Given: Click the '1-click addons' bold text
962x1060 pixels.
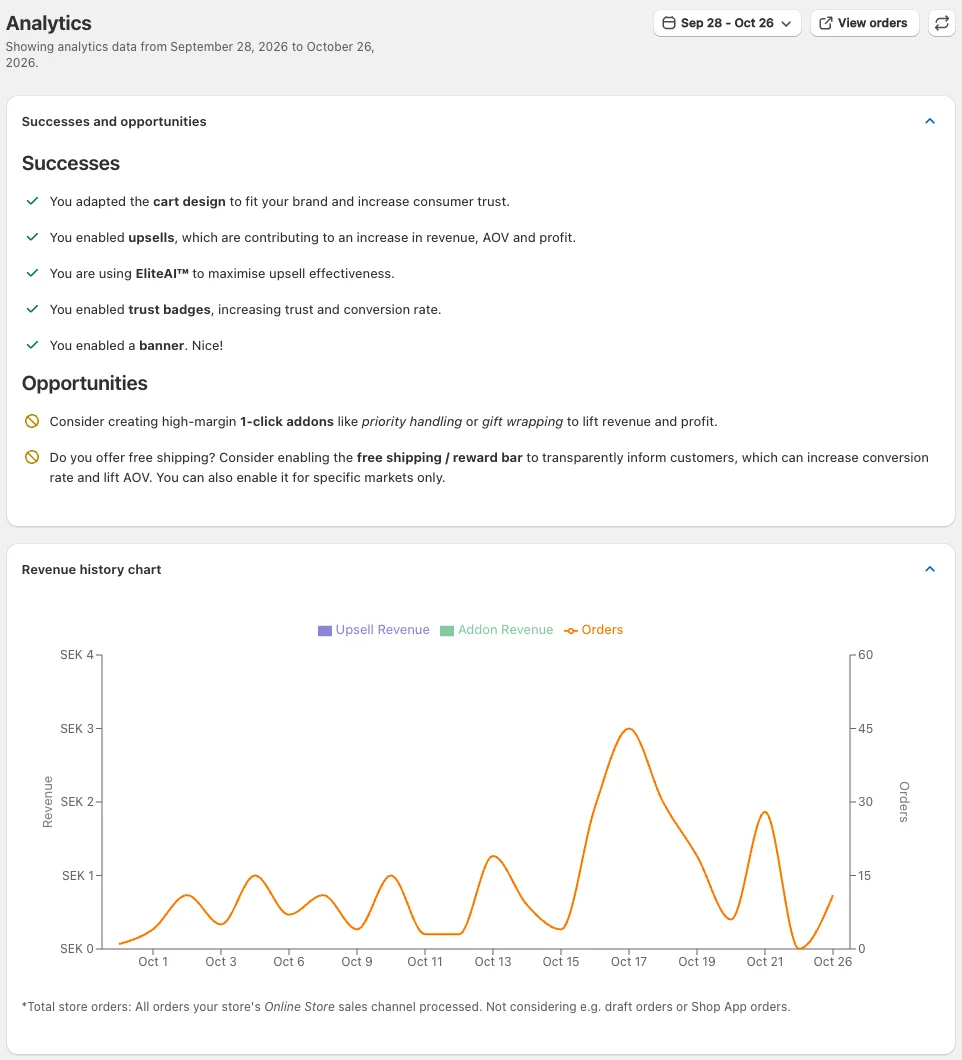Looking at the screenshot, I should pyautogui.click(x=287, y=421).
